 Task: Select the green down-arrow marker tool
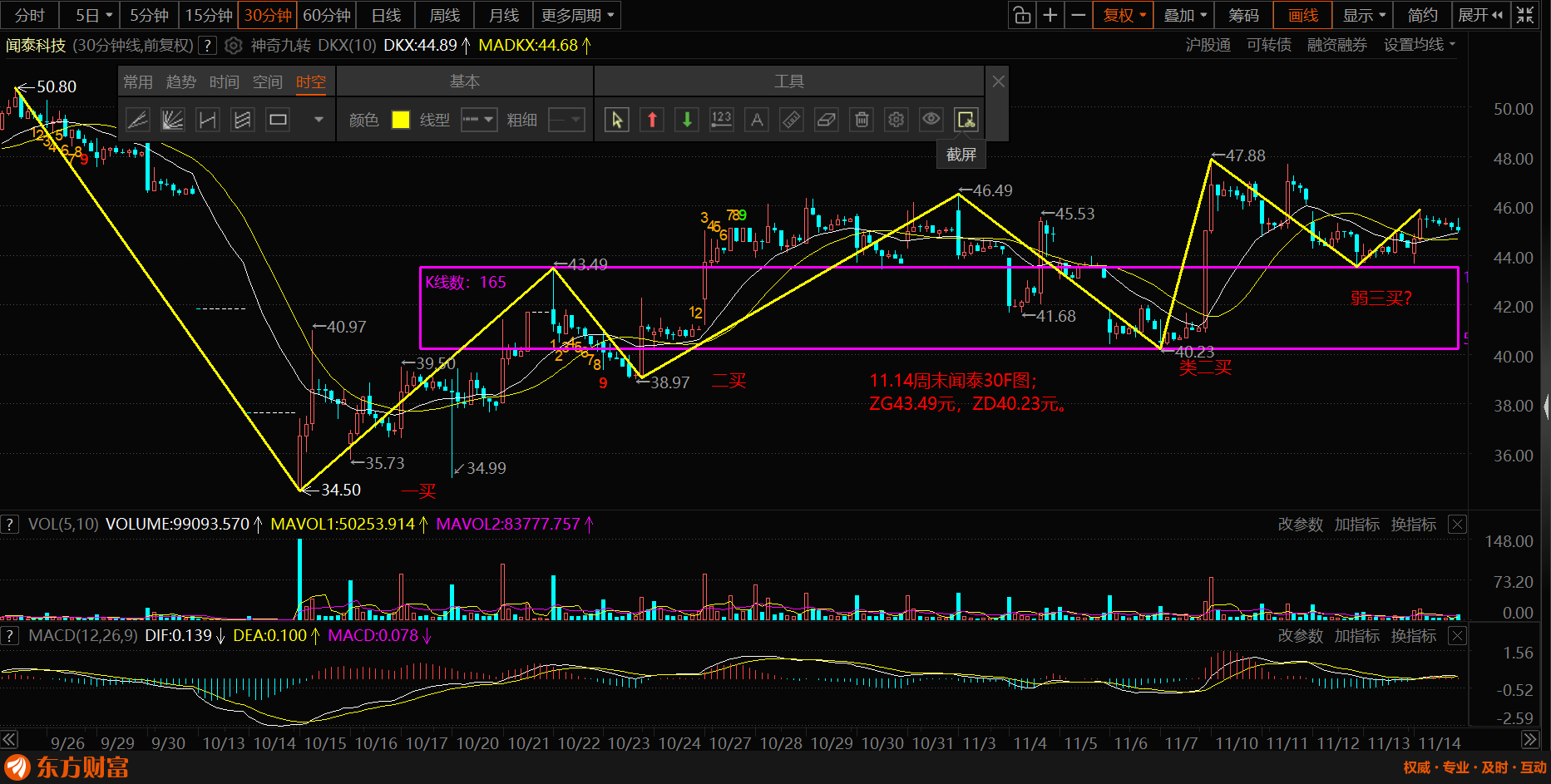687,120
